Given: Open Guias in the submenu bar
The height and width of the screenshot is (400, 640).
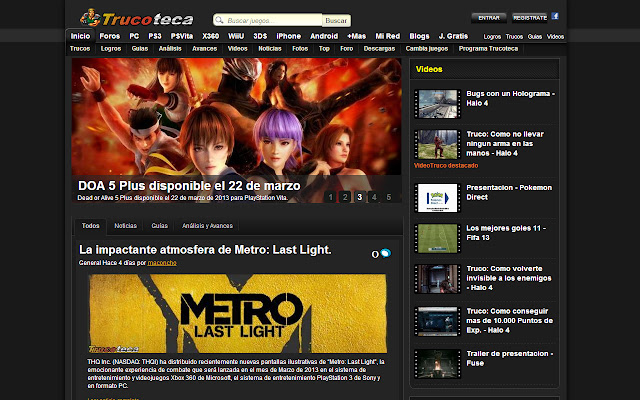Looking at the screenshot, I should pyautogui.click(x=140, y=49).
